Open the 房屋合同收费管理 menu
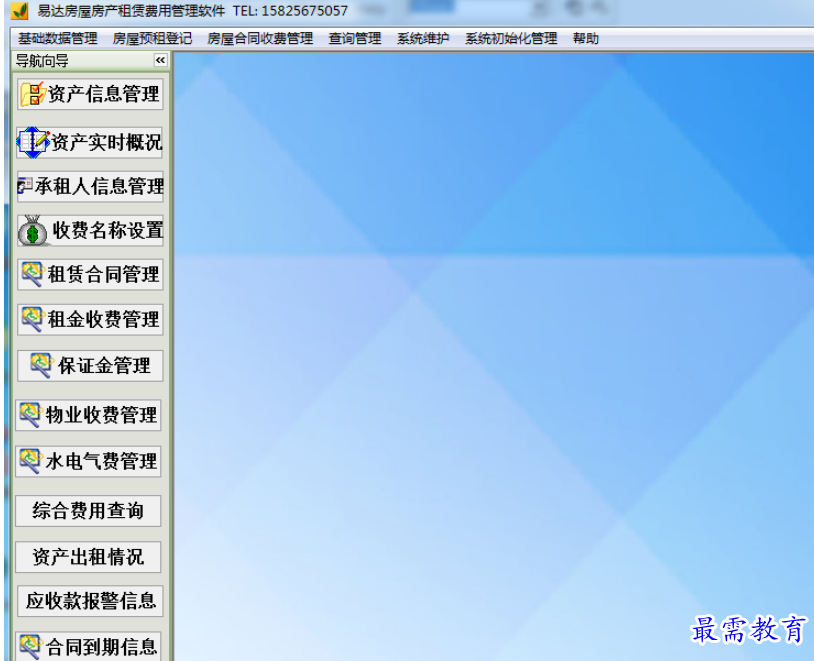Viewport: 814px width, 661px height. click(260, 38)
